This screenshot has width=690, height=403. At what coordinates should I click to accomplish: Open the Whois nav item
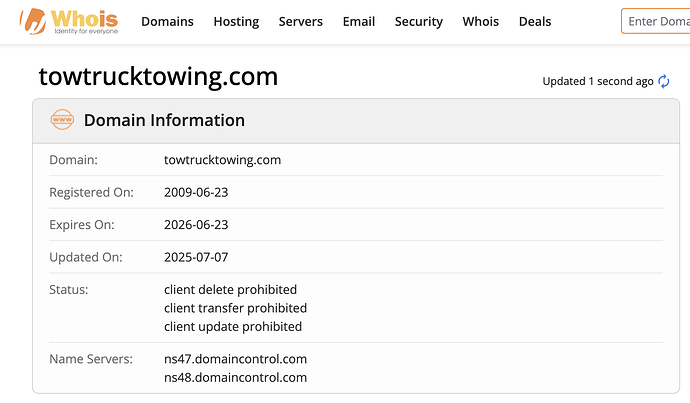(x=480, y=21)
